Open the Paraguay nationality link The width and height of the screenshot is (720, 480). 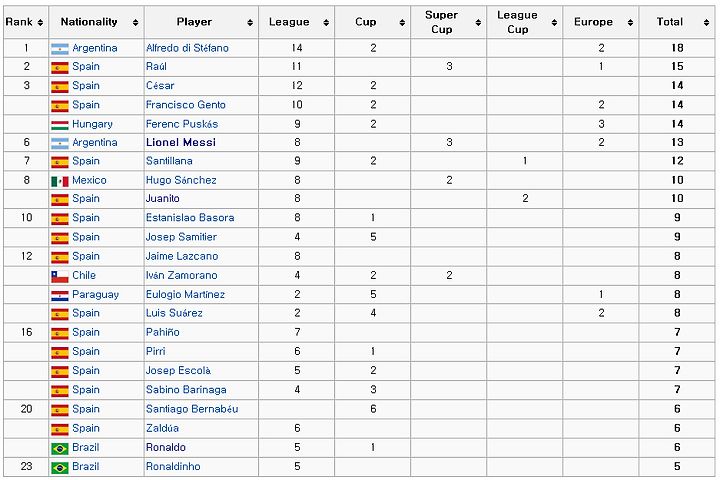click(96, 294)
